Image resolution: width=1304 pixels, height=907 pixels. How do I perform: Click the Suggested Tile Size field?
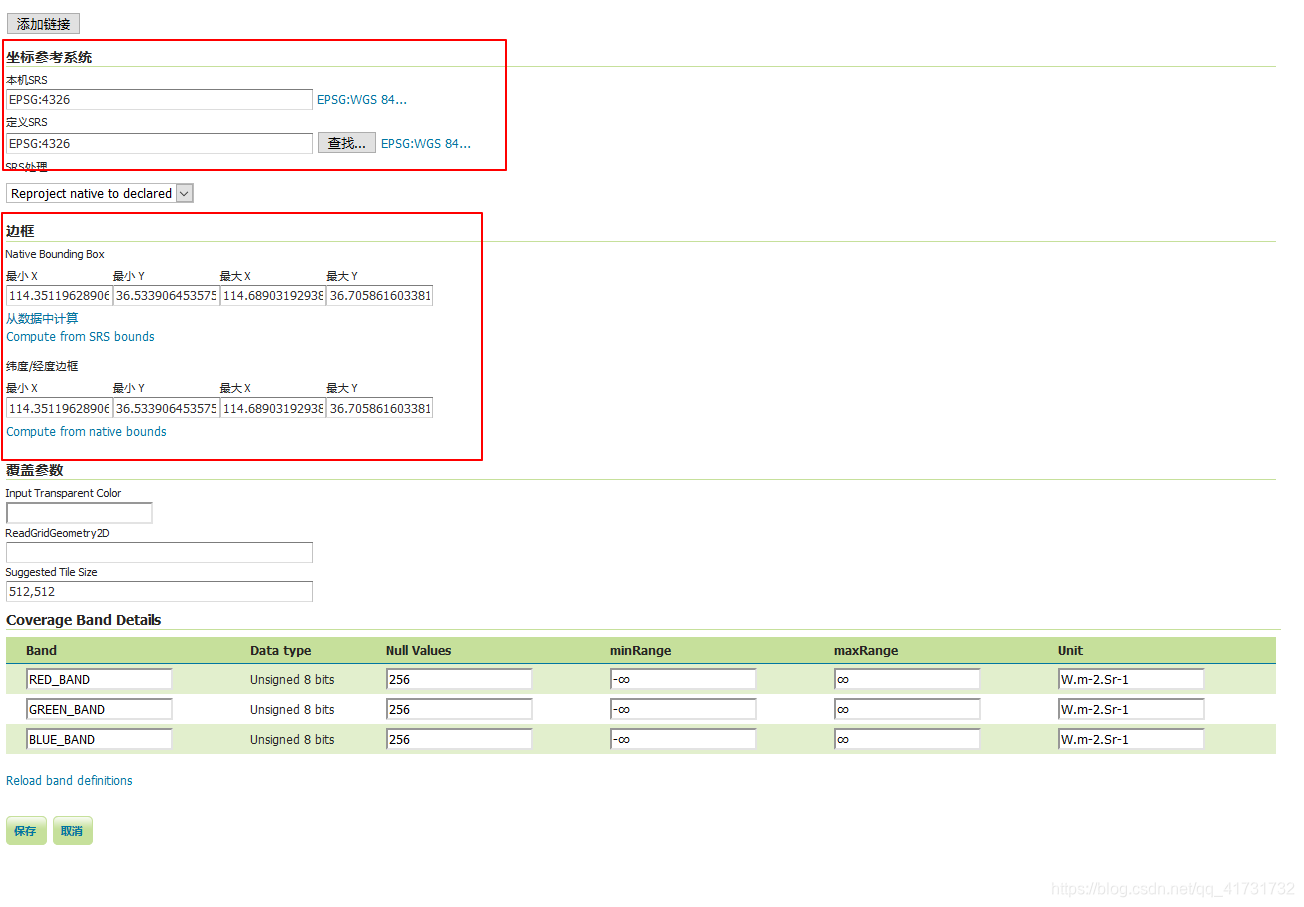tap(160, 592)
